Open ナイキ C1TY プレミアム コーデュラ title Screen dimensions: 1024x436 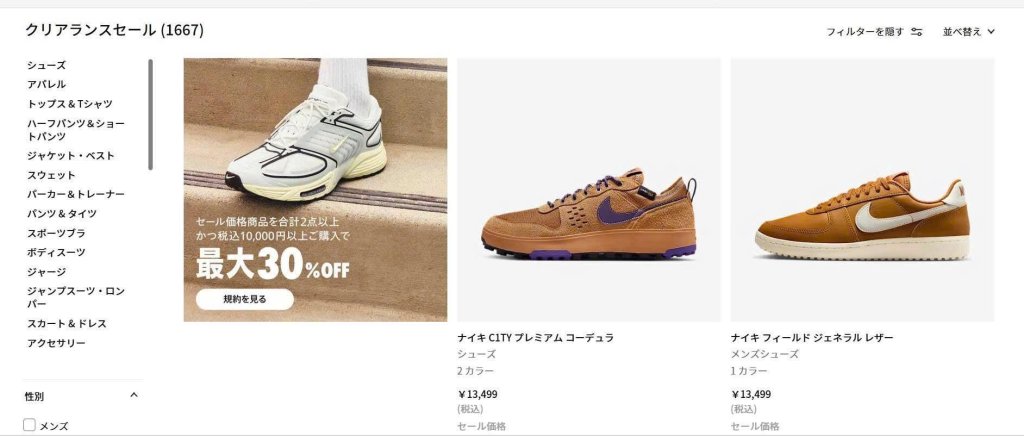click(x=536, y=337)
